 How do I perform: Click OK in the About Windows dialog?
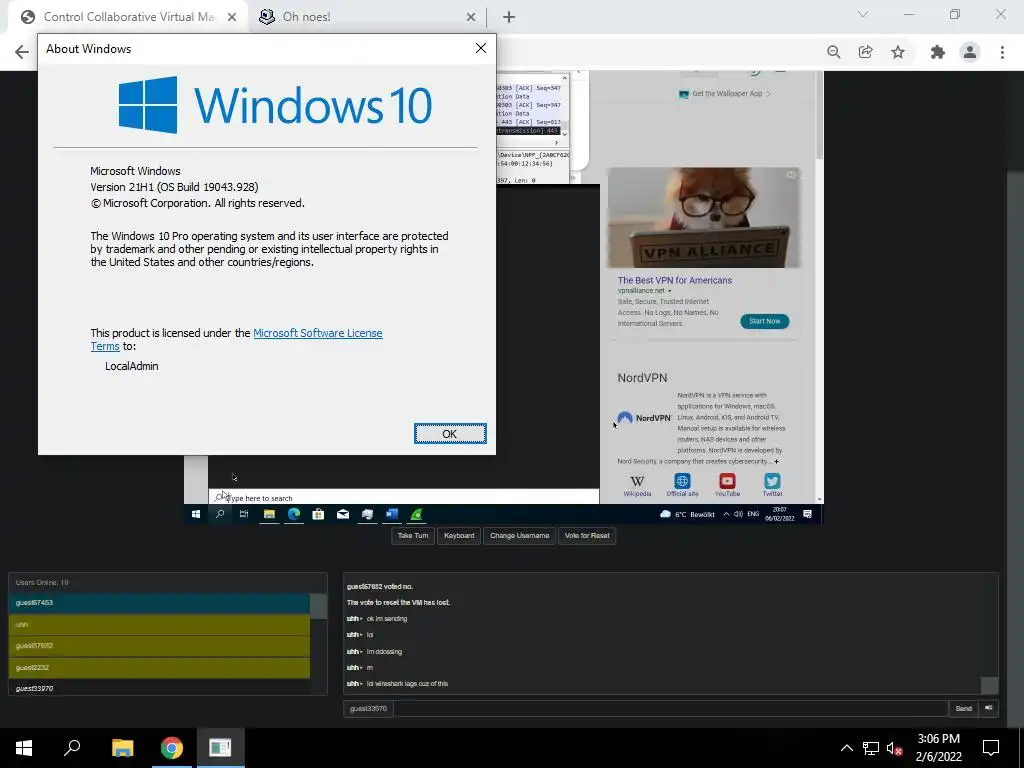coord(450,434)
